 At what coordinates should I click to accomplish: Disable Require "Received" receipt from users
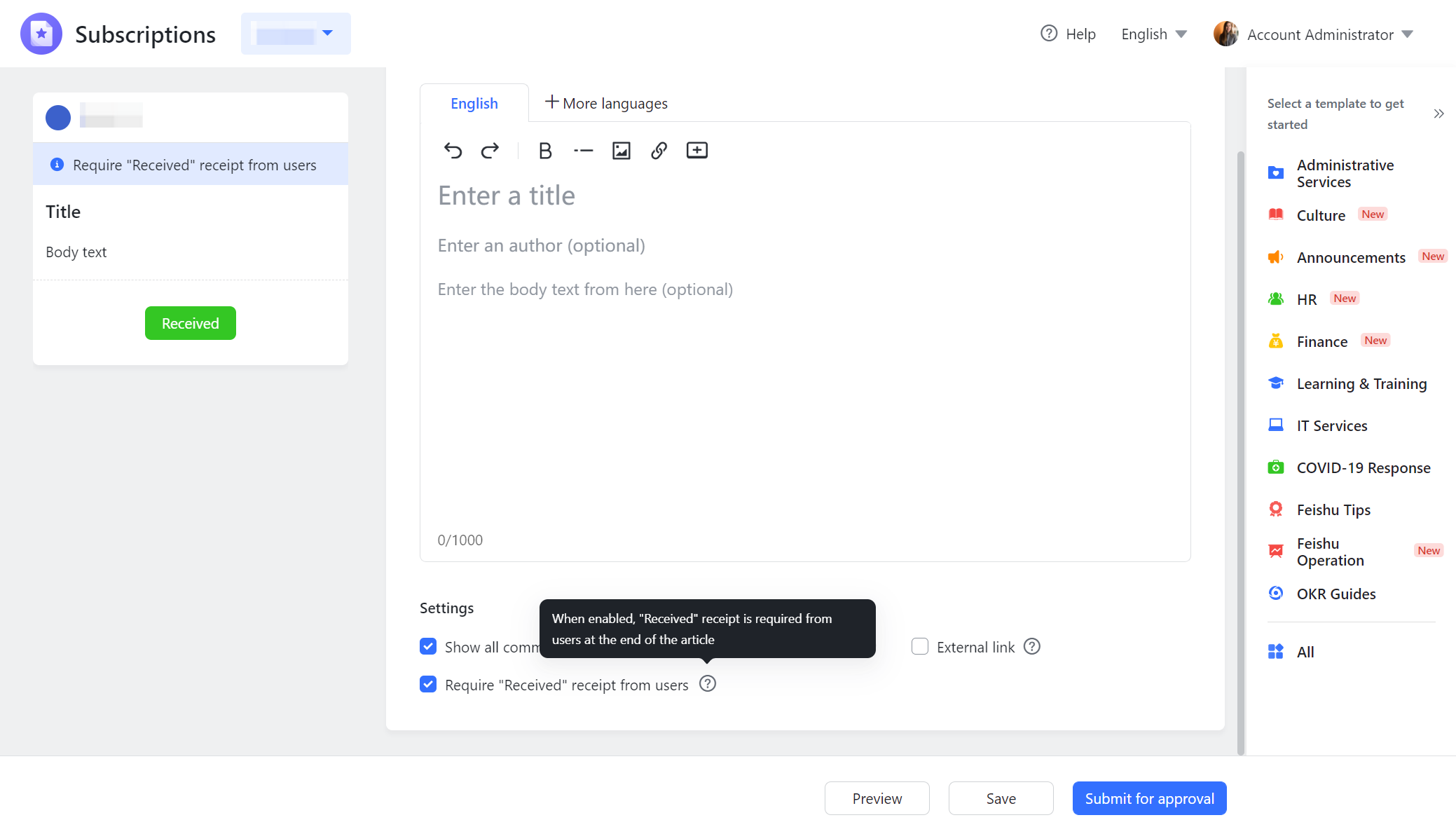point(428,684)
